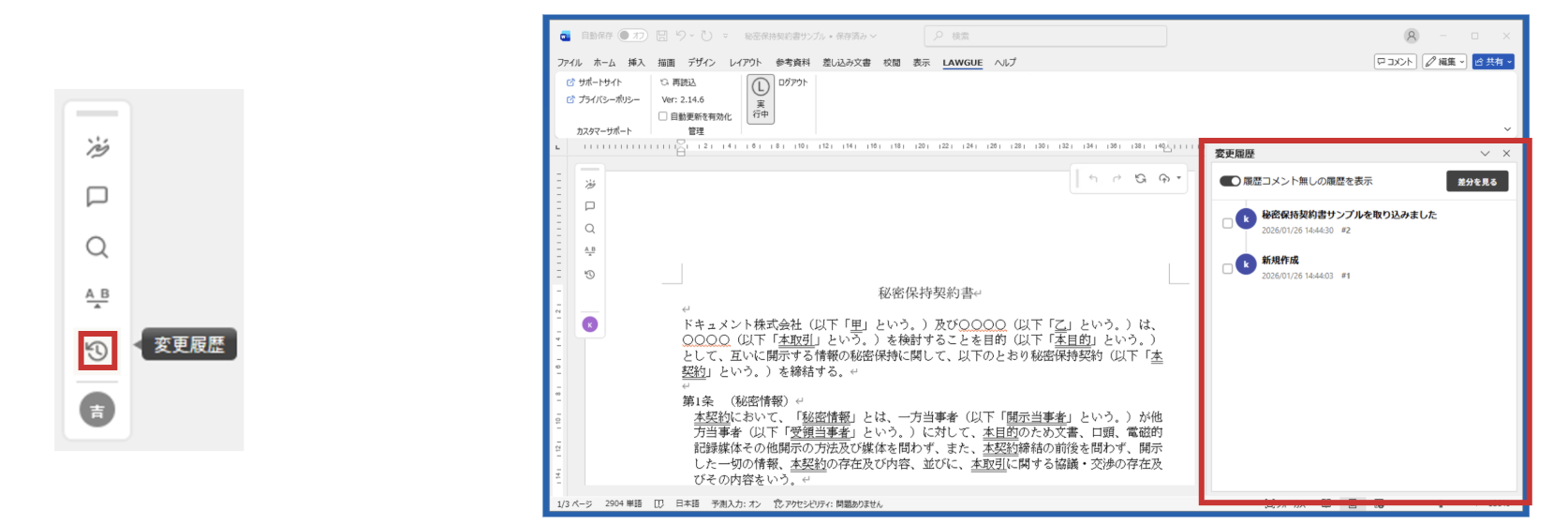The image size is (1568, 525).
Task: Click the highlighted 変更履歴 history icon in the enlarged sidebar
Action: pyautogui.click(x=97, y=351)
